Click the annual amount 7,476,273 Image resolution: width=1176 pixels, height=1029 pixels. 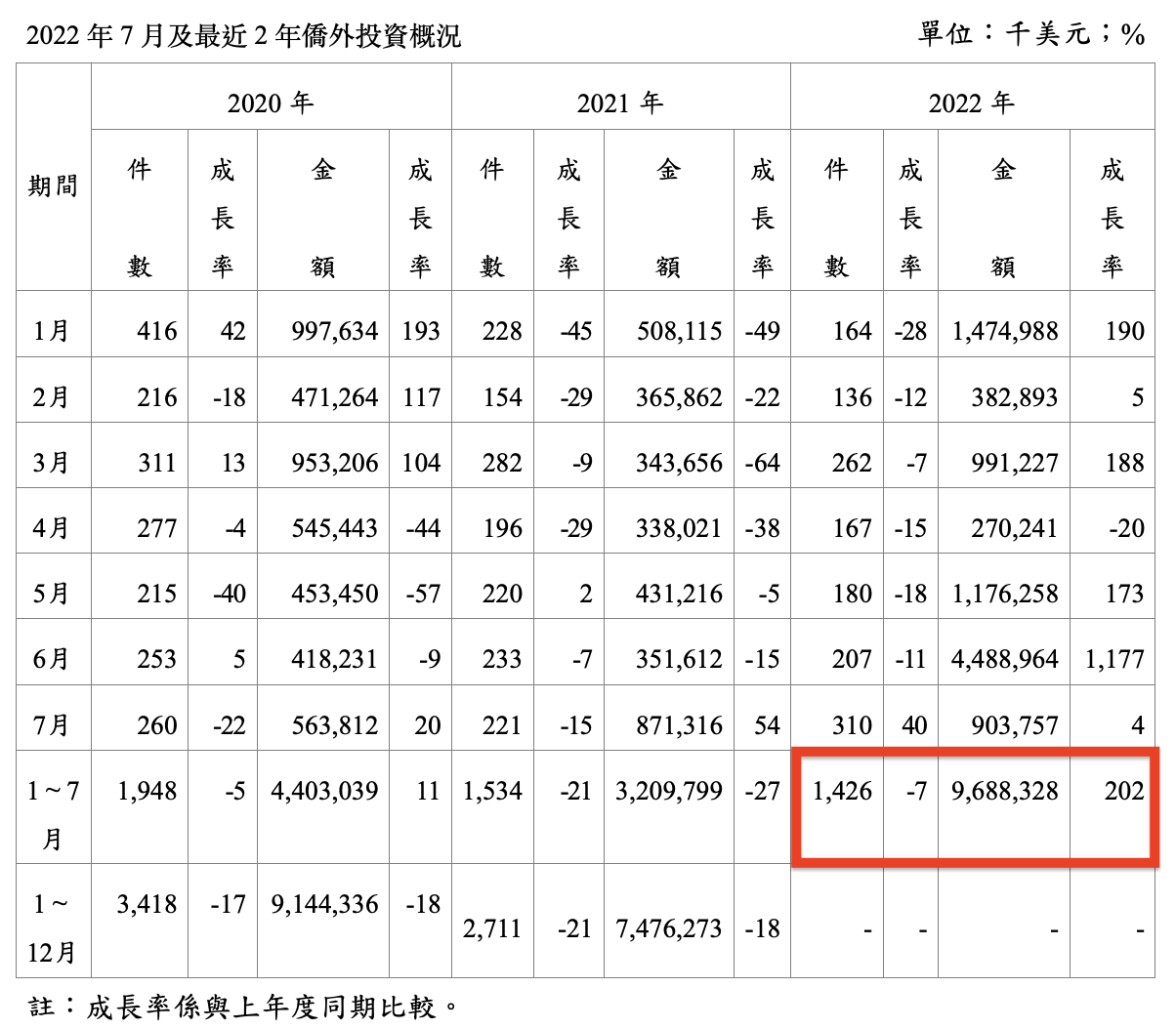point(669,928)
